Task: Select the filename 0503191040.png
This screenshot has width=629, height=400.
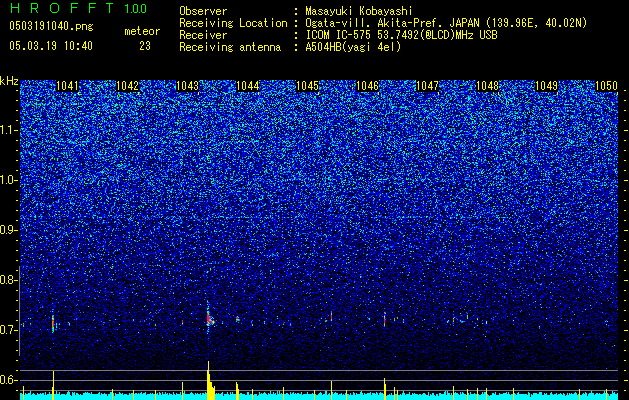Action: click(51, 26)
